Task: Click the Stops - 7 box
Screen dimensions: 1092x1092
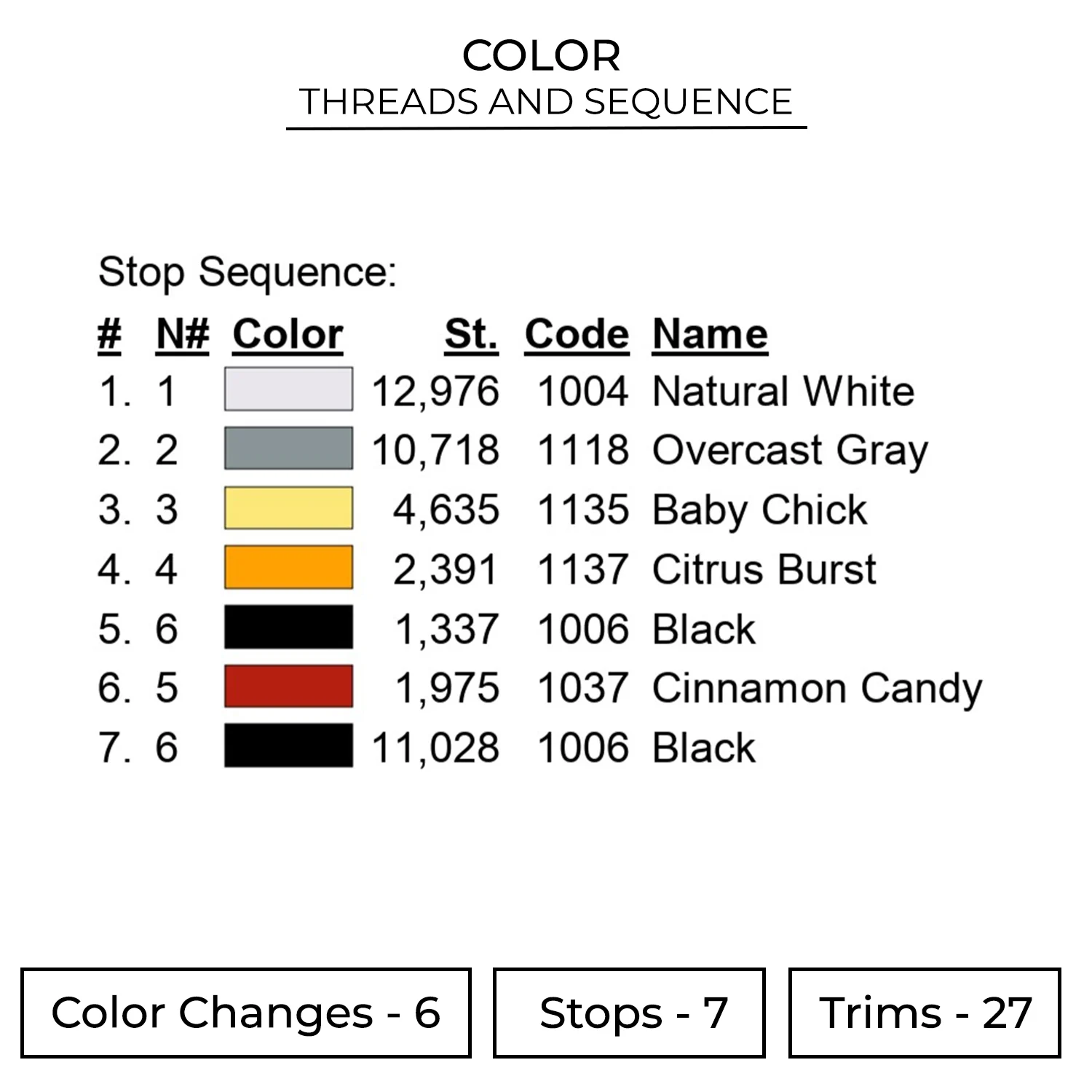Action: [629, 1013]
